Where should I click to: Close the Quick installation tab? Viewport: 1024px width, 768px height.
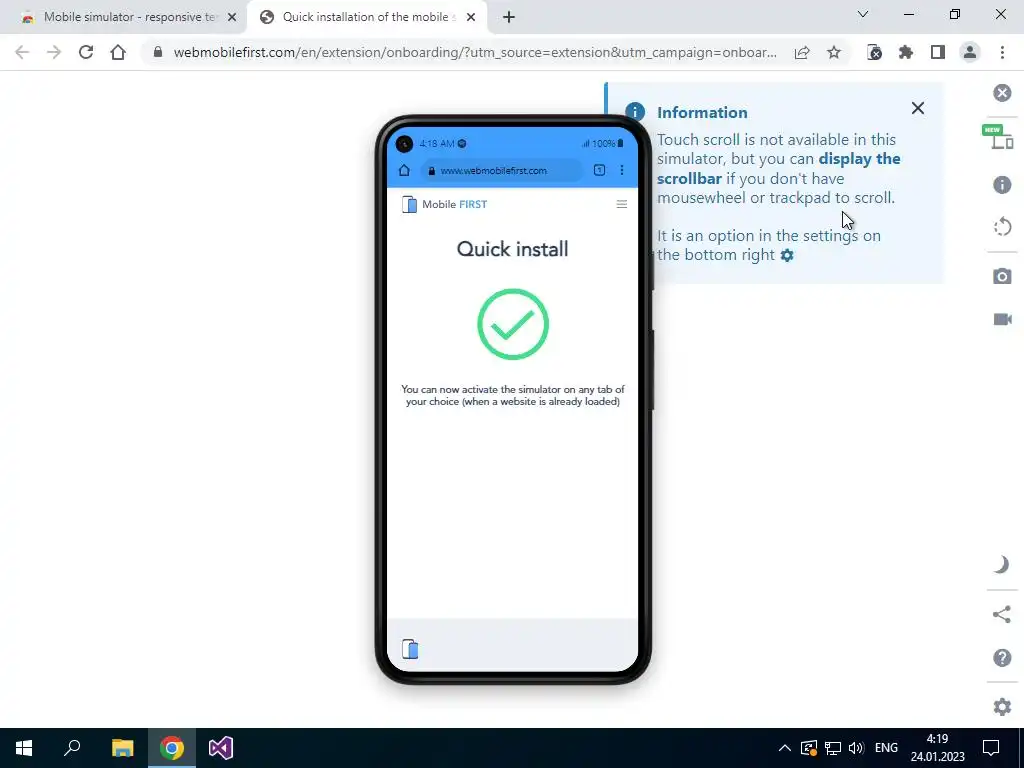471,18
